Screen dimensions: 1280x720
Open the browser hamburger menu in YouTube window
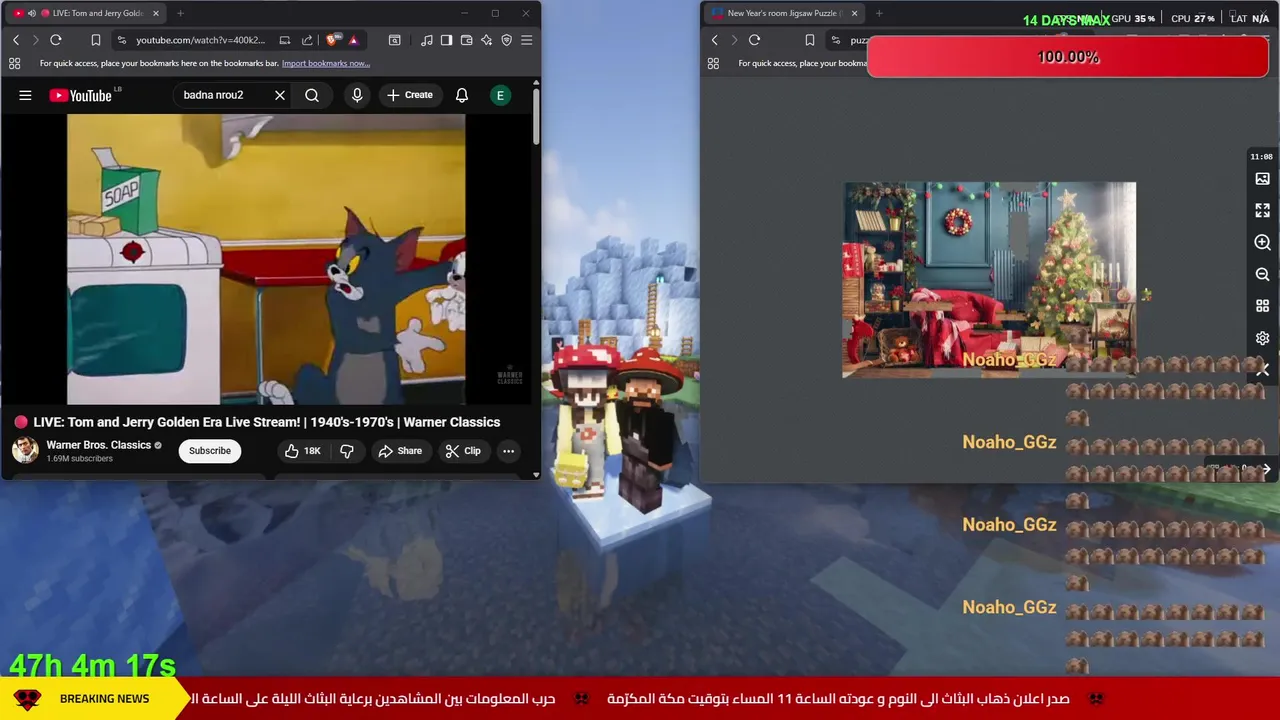(527, 40)
